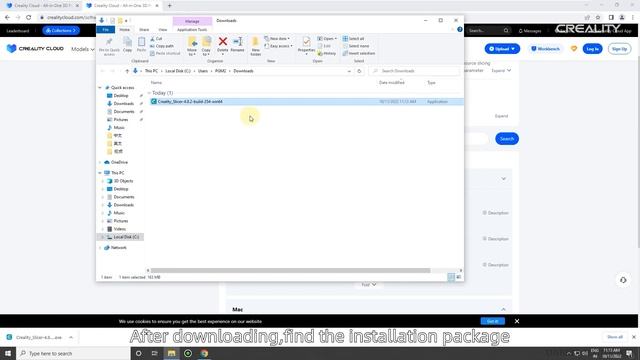The image size is (640, 360).
Task: Switch to details view in status bar
Action: pos(451,277)
